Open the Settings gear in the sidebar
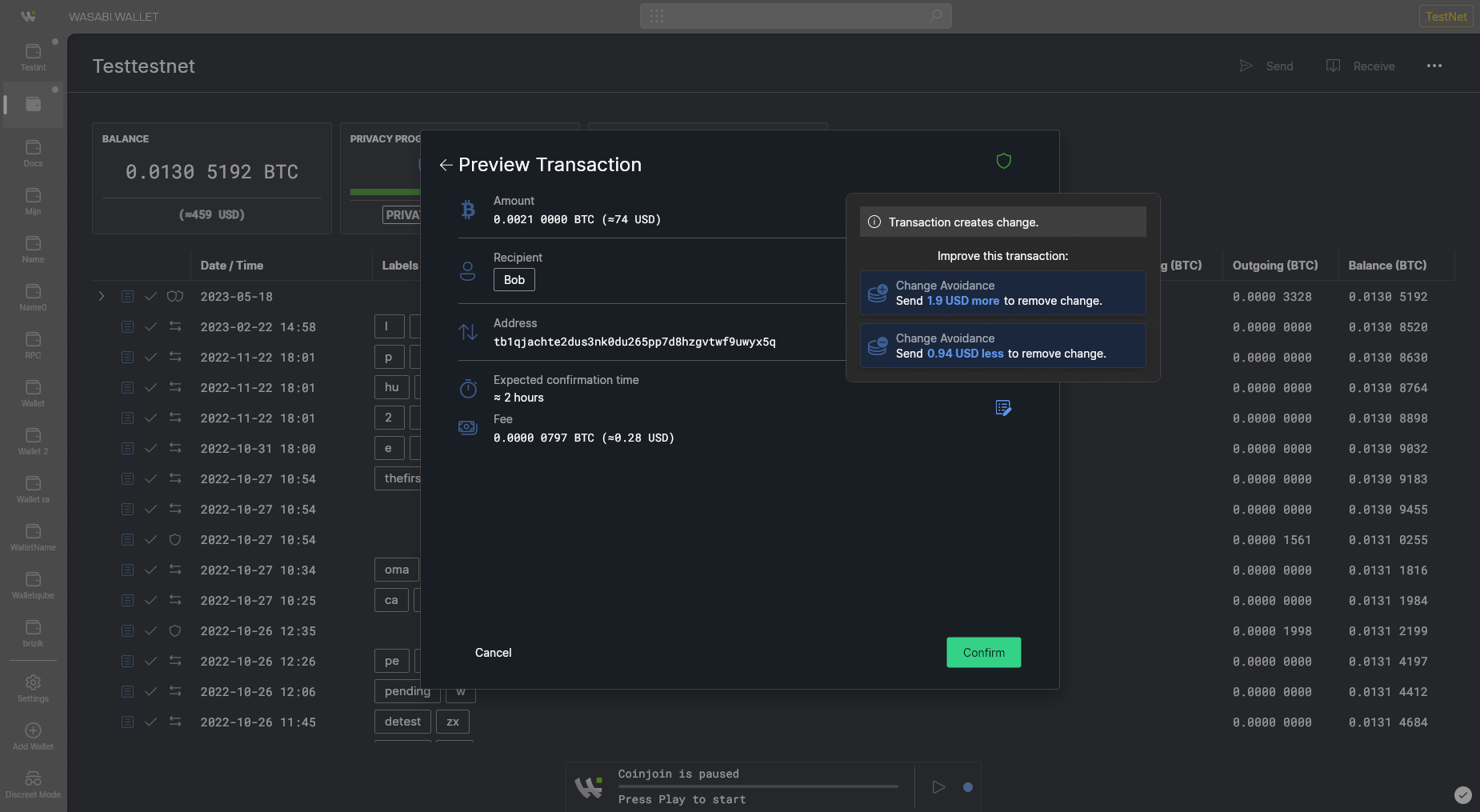The height and width of the screenshot is (812, 1480). (33, 682)
